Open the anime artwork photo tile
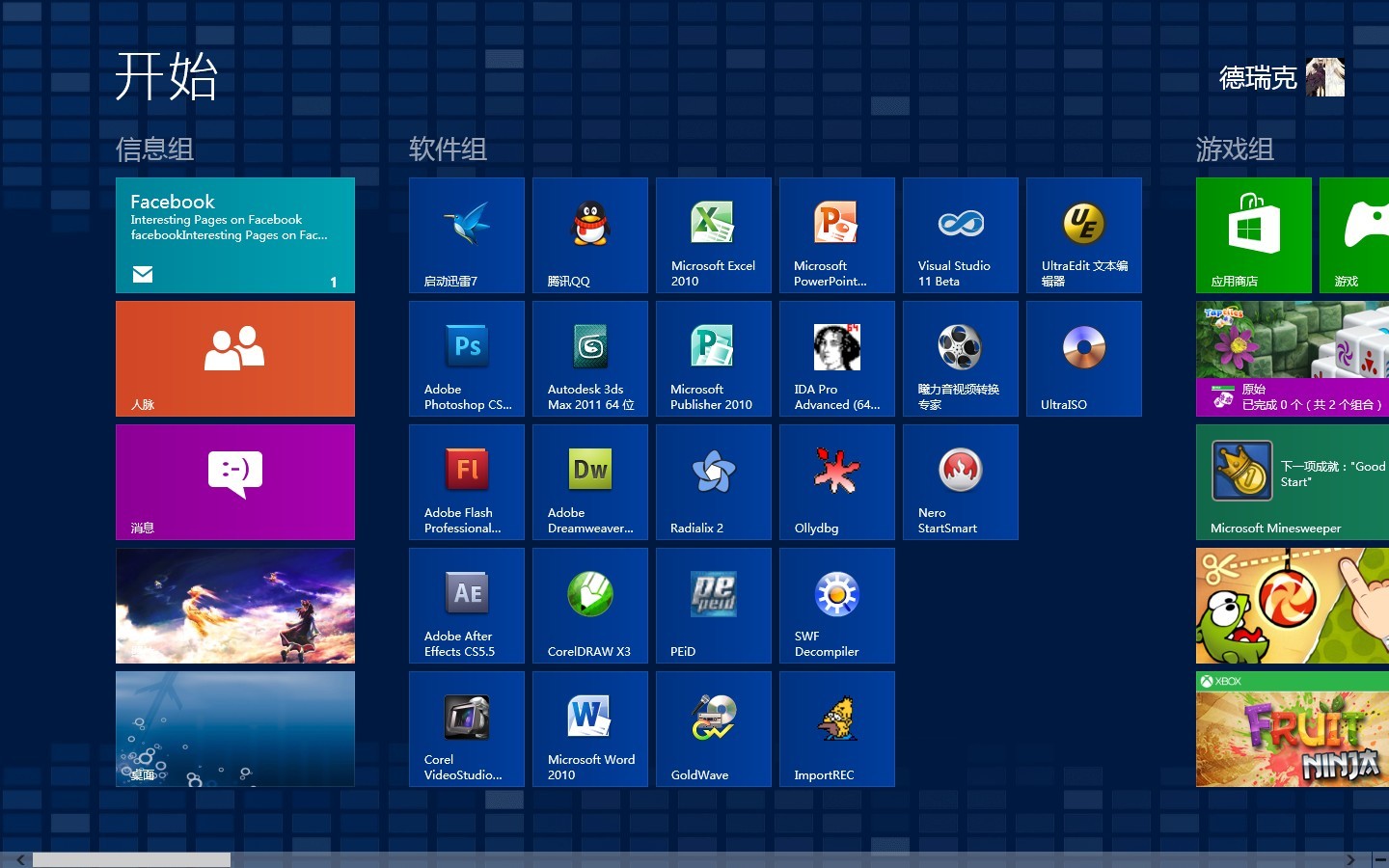This screenshot has width=1389, height=868. (235, 606)
